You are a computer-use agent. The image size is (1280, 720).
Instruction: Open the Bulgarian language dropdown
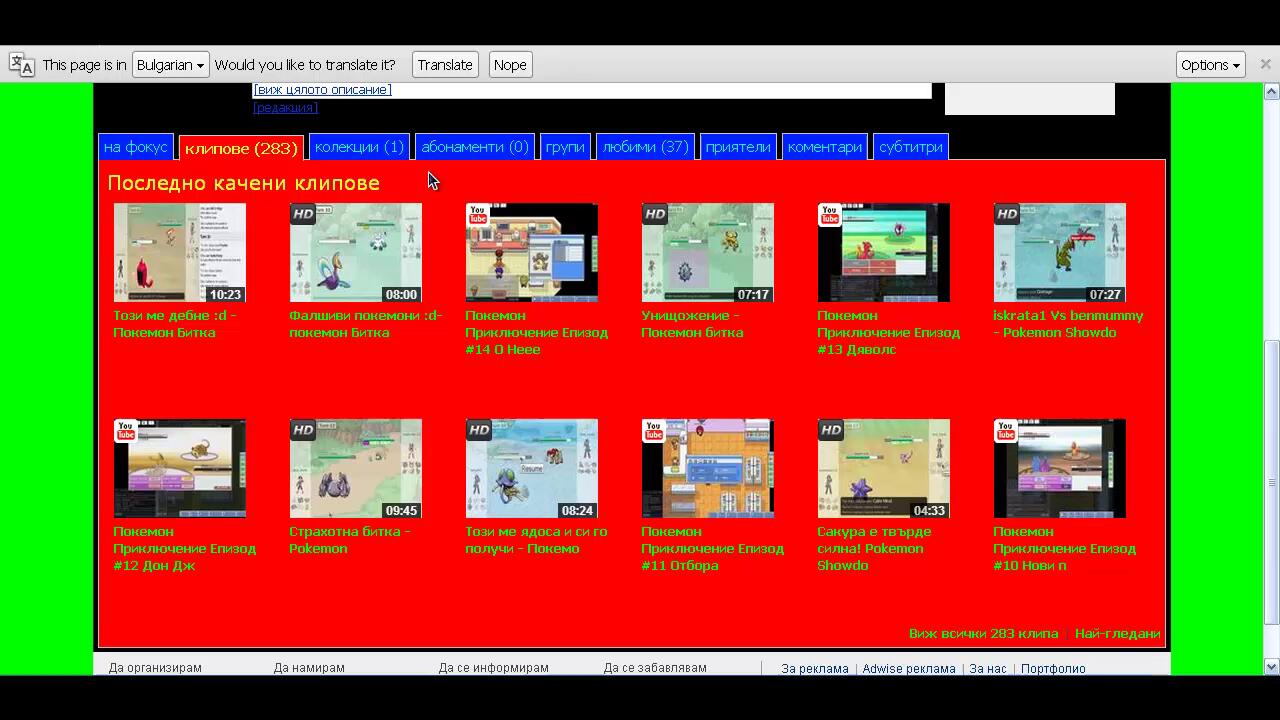[x=170, y=65]
